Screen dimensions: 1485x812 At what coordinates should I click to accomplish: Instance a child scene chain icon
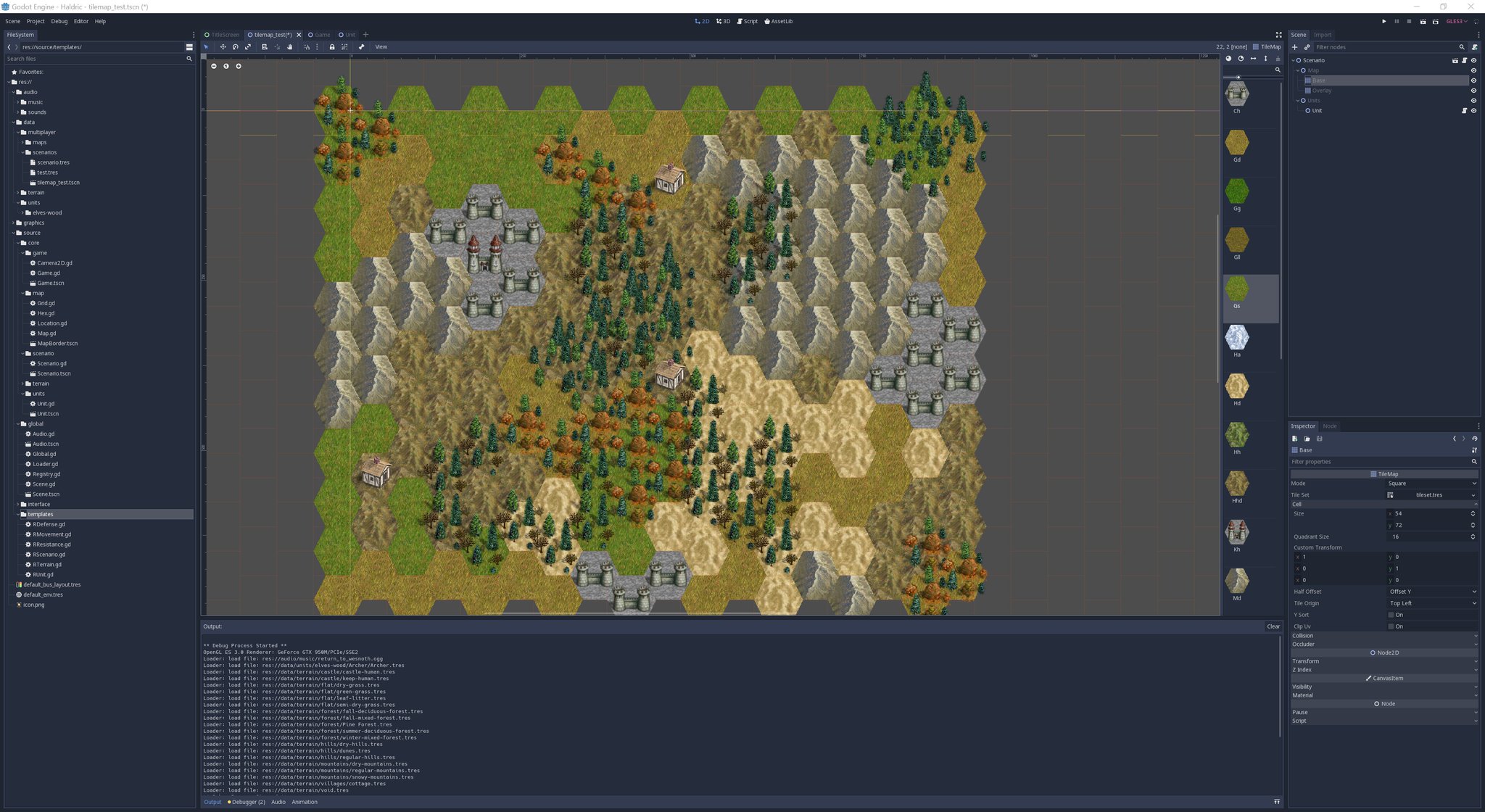pos(1307,47)
